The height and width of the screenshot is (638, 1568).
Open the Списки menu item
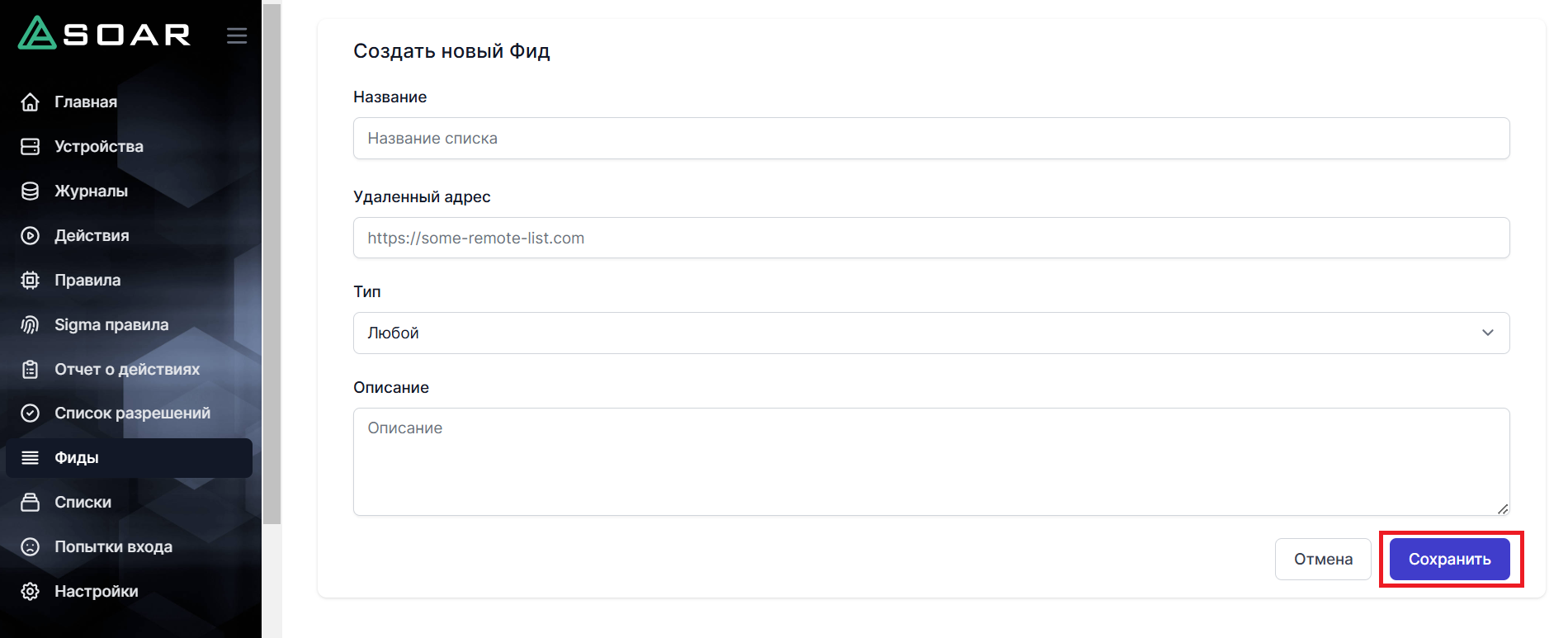point(83,503)
